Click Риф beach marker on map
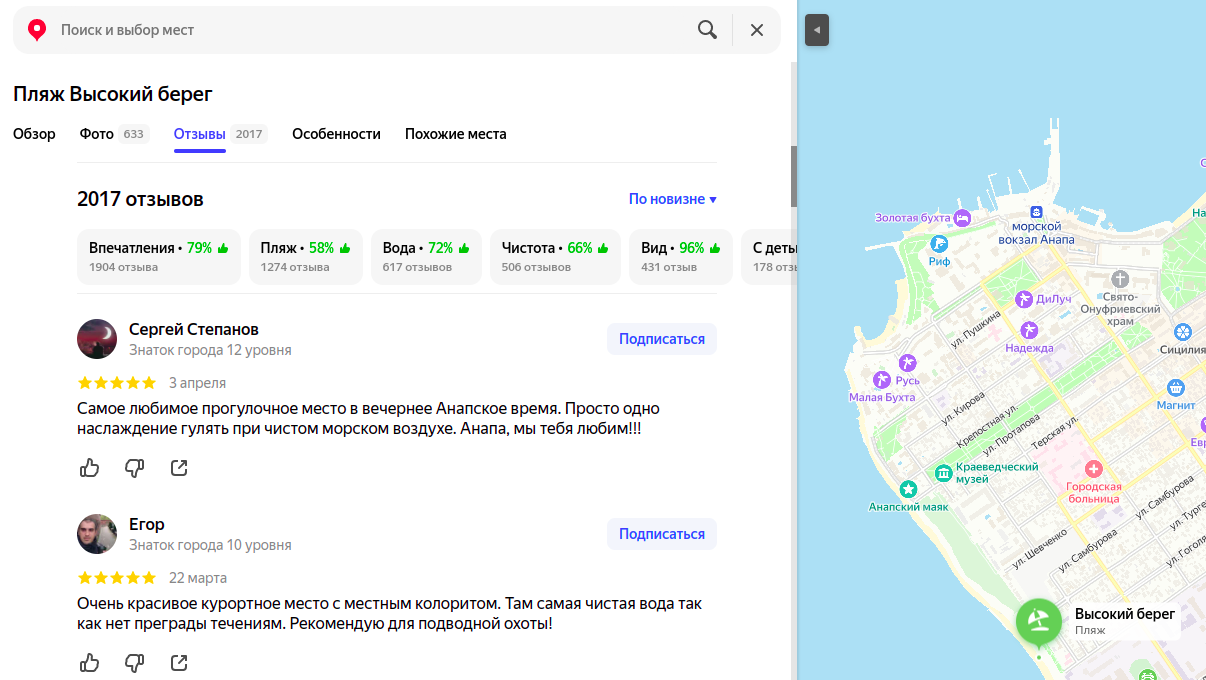The width and height of the screenshot is (1206, 680). point(939,243)
